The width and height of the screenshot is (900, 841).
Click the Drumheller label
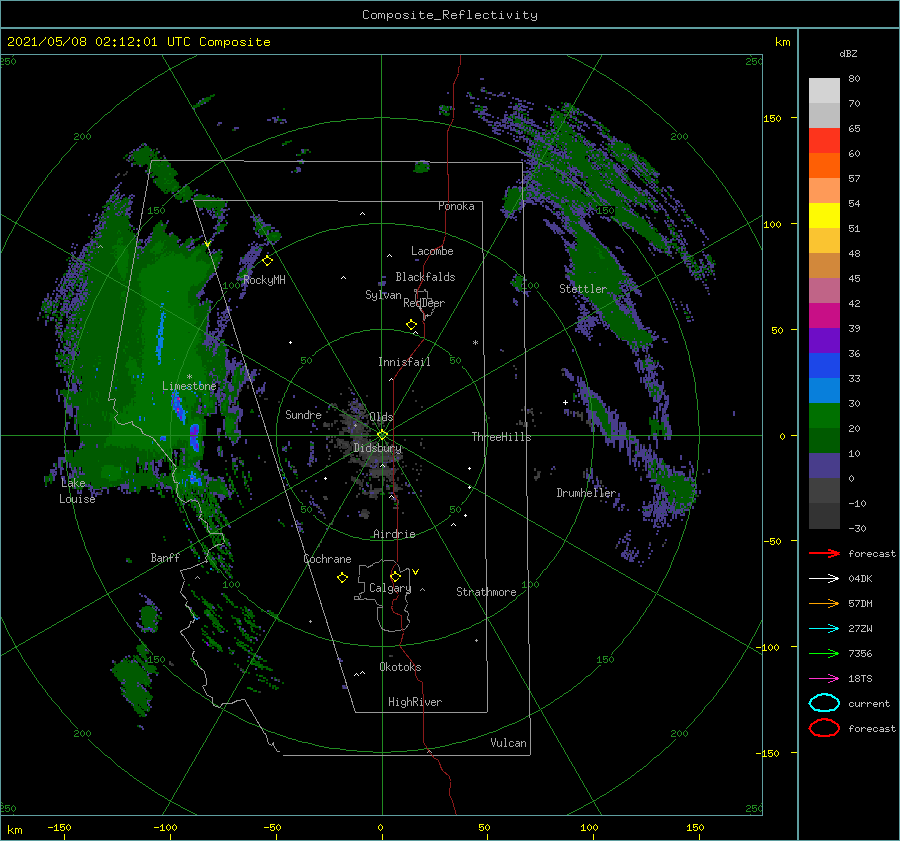[586, 493]
